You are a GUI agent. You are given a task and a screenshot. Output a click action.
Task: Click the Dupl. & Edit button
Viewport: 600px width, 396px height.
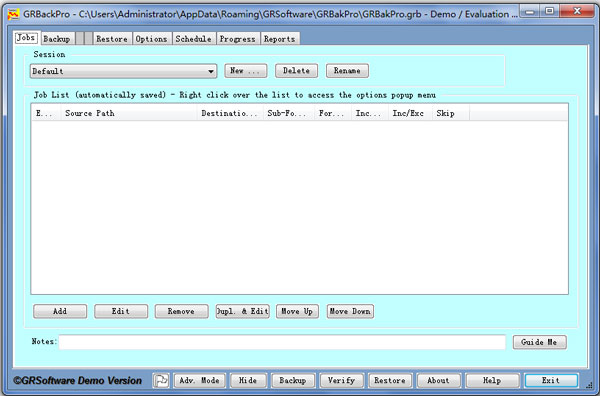242,311
